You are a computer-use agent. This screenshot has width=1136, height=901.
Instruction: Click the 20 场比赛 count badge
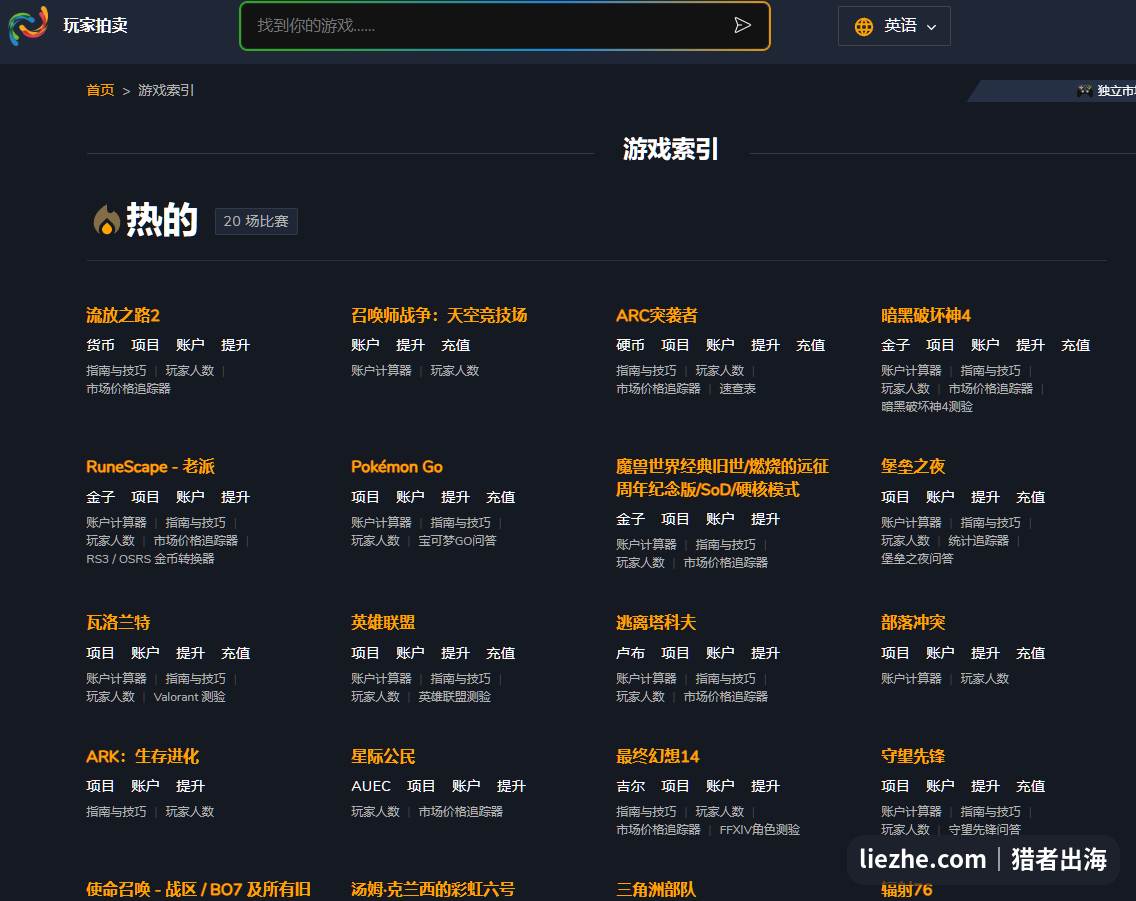pyautogui.click(x=256, y=221)
